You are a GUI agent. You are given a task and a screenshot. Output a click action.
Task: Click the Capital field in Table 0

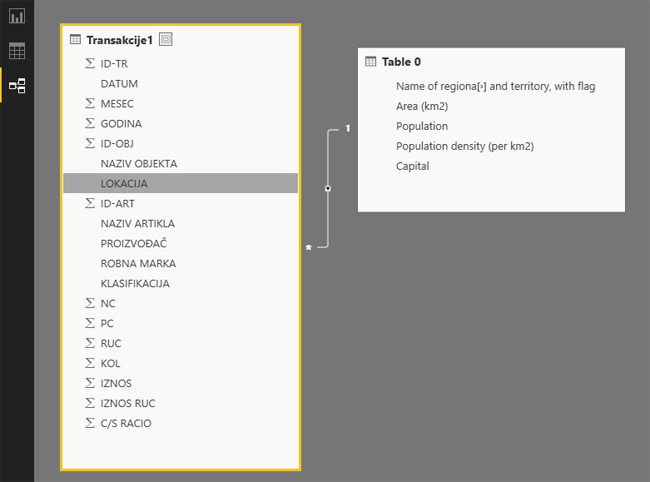(x=412, y=166)
